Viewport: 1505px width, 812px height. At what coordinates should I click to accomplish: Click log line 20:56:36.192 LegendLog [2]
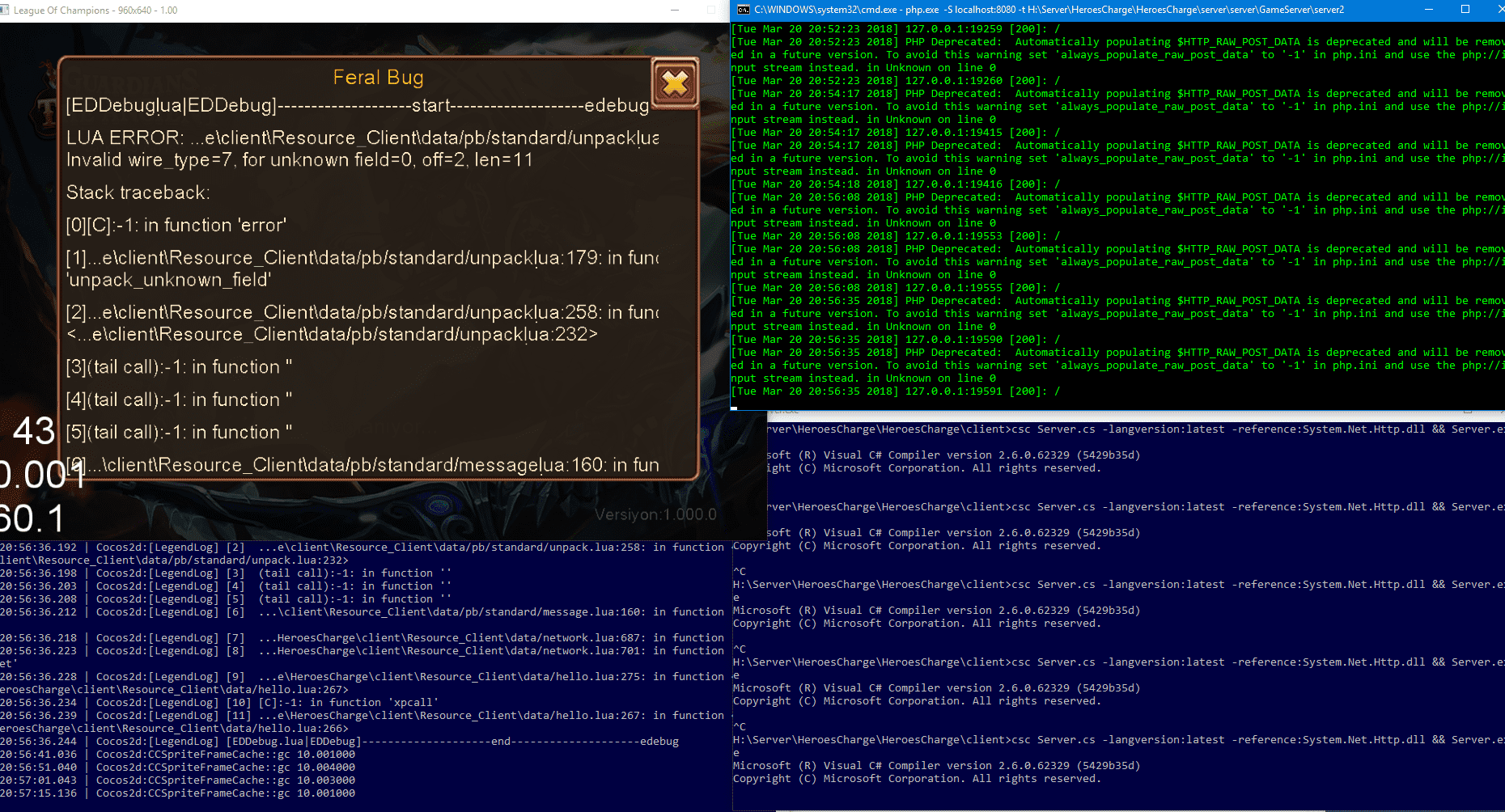tap(362, 548)
